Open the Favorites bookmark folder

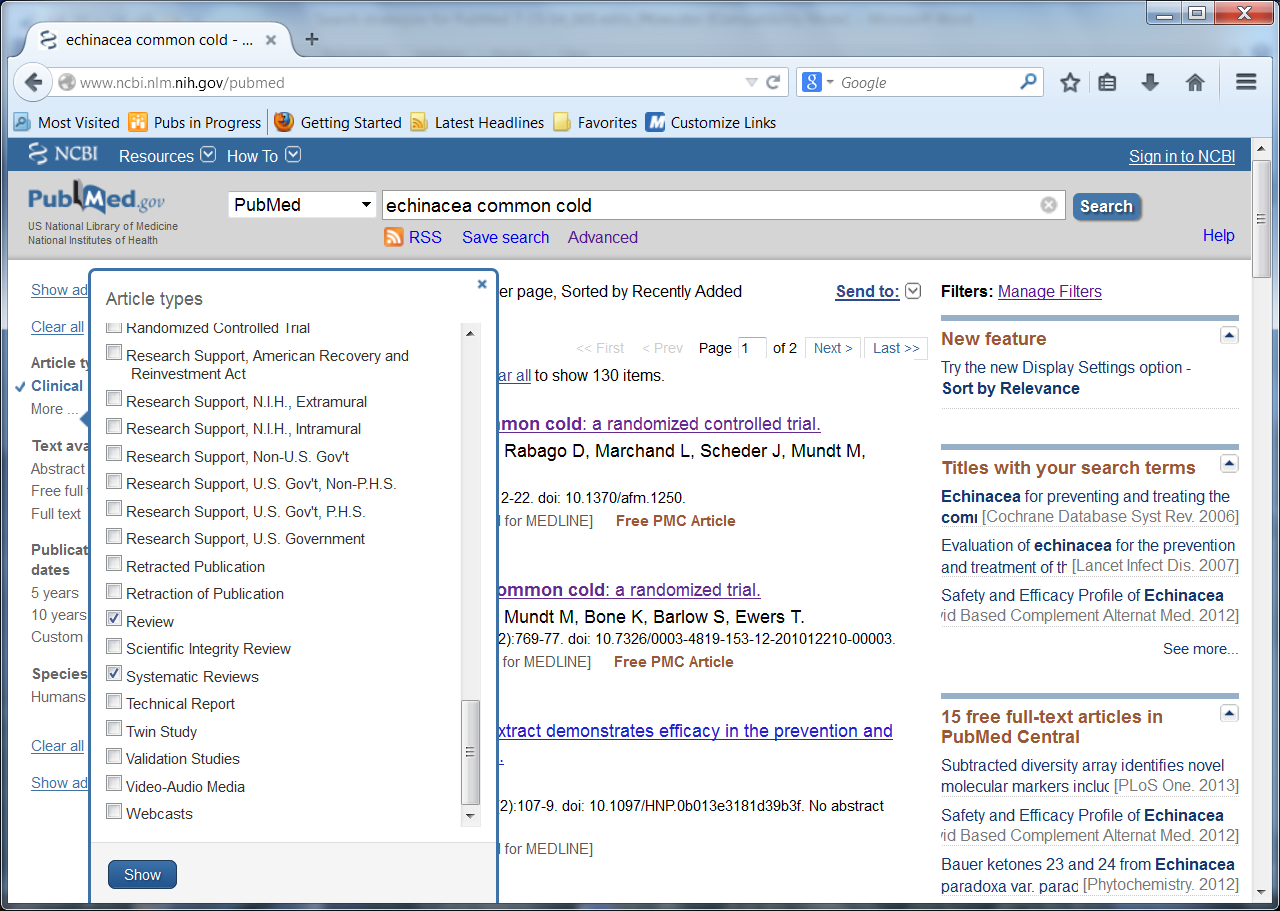[x=595, y=122]
